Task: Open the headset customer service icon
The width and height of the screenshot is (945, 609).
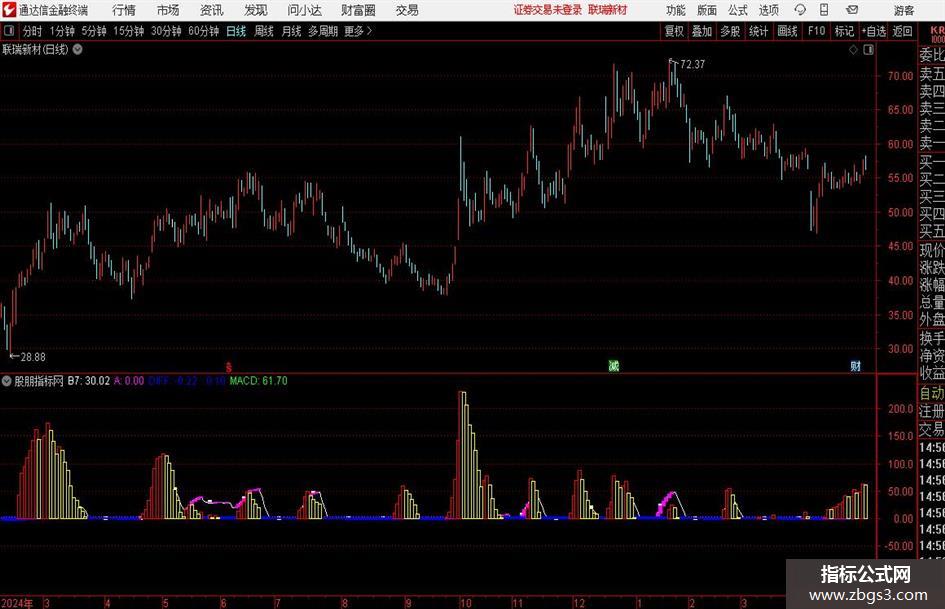Action: pos(800,10)
